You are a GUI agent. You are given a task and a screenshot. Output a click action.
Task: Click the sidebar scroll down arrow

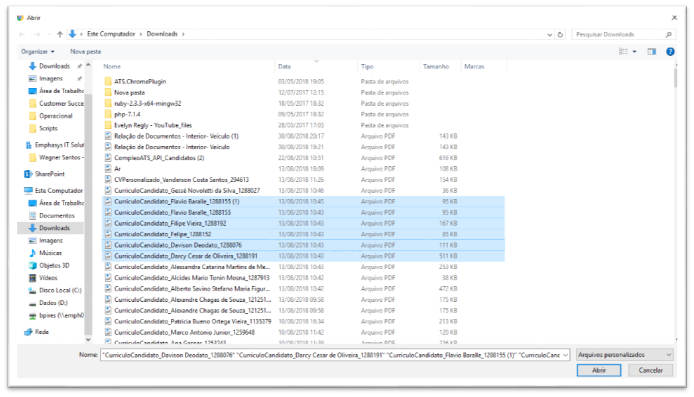[88, 339]
